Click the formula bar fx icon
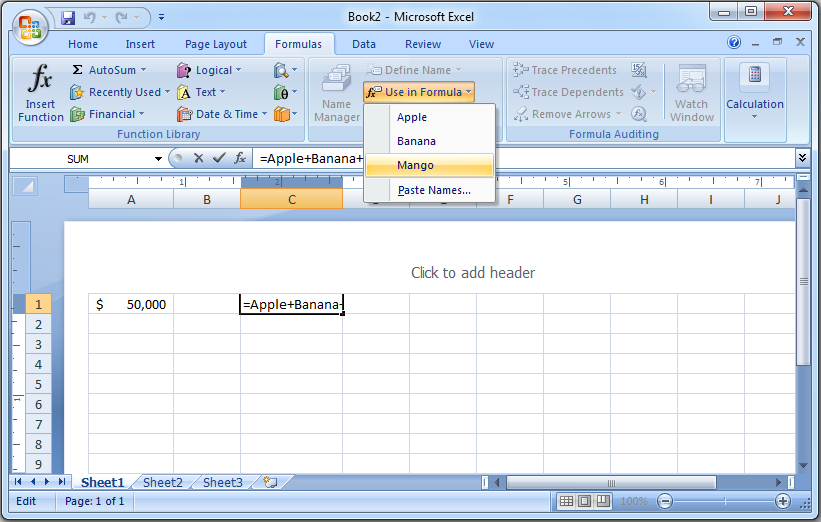This screenshot has height=522, width=821. coord(240,158)
